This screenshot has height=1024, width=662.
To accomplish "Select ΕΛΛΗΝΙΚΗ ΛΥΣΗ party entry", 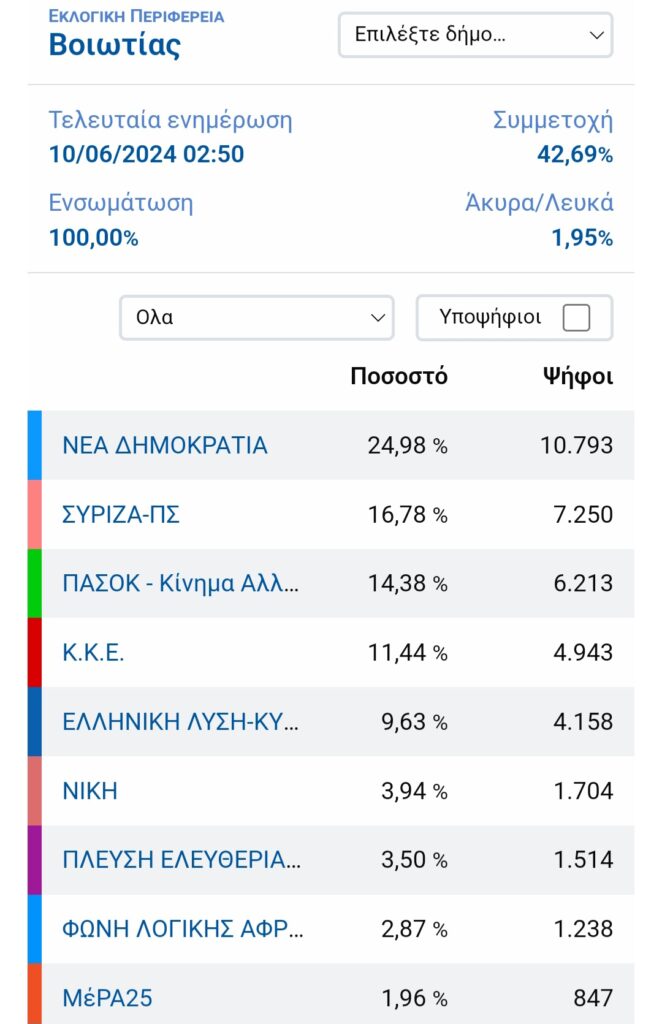I will [180, 722].
